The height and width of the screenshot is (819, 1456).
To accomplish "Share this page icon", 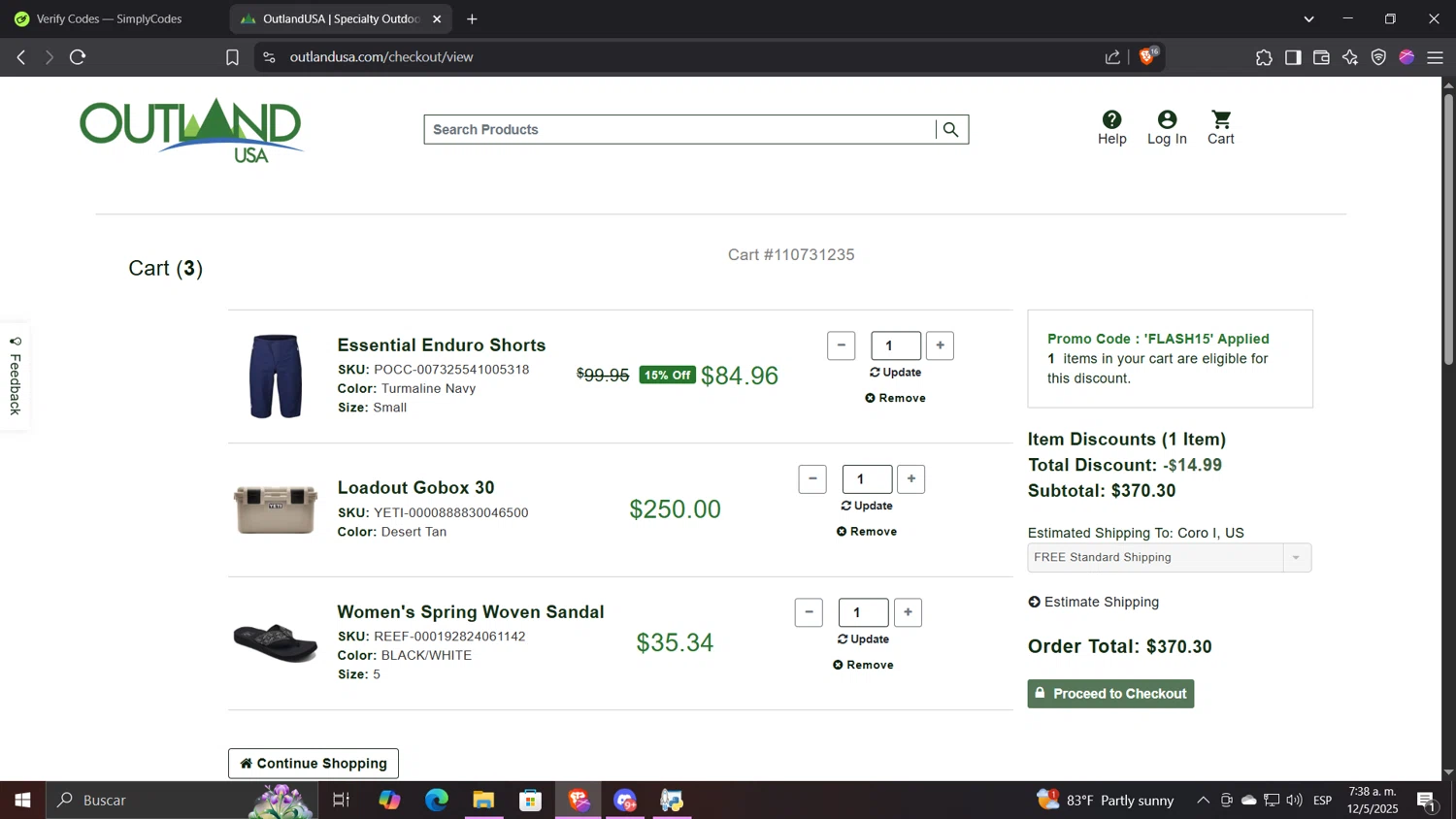I will point(1112,57).
